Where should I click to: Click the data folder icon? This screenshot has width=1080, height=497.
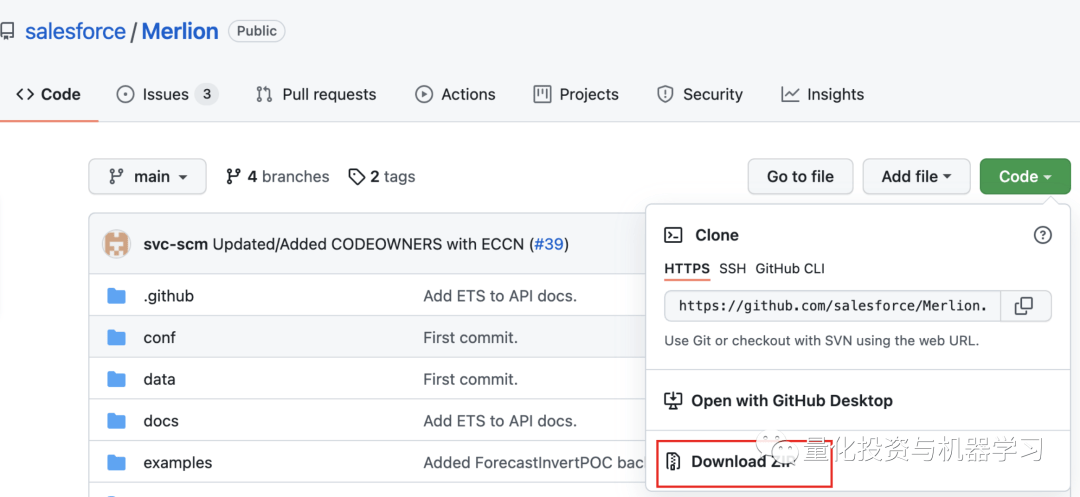coord(117,379)
